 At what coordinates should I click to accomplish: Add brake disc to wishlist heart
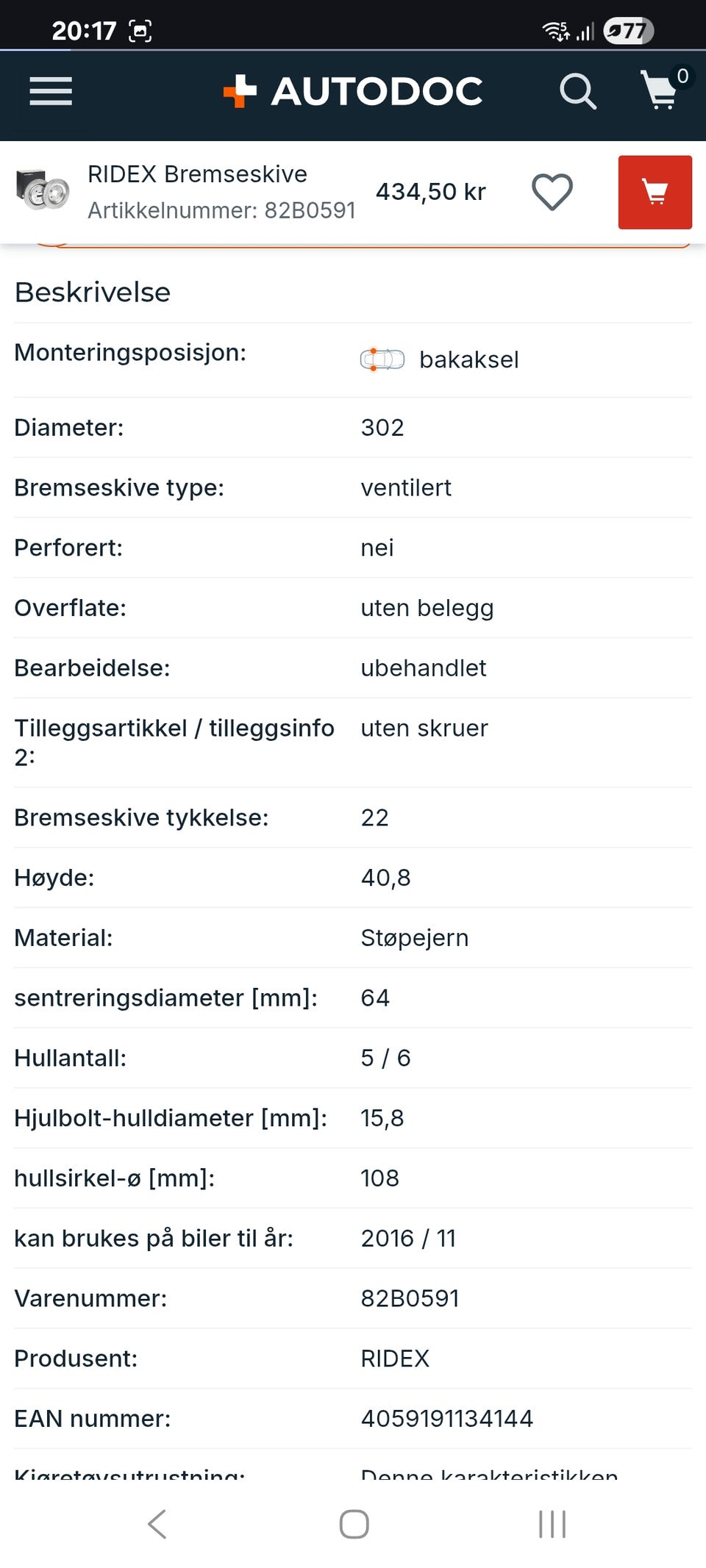tap(552, 192)
